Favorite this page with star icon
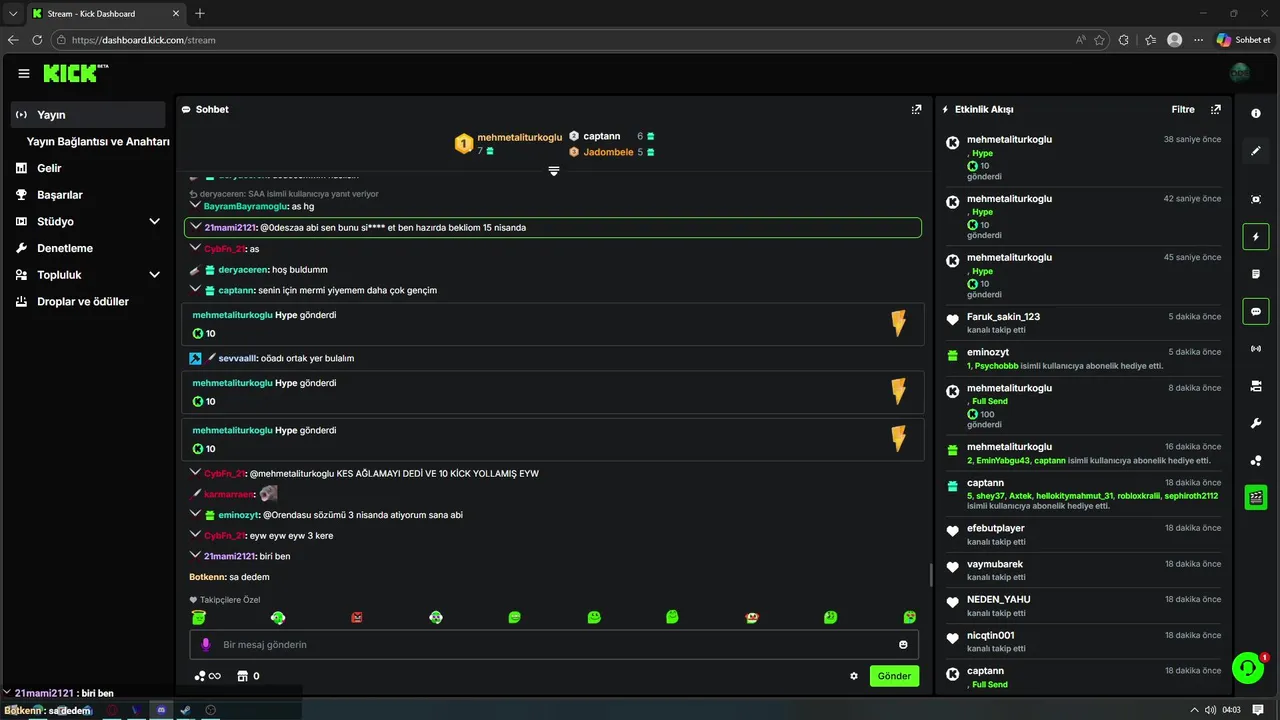Viewport: 1280px width, 720px height. point(1099,40)
